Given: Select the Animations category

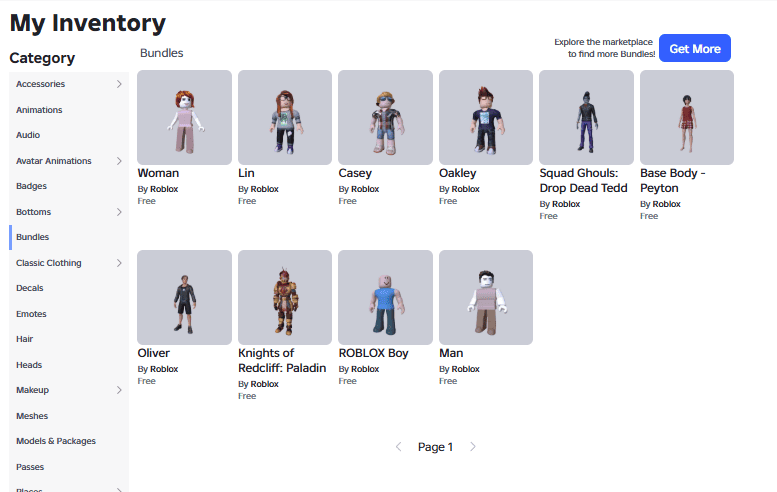Looking at the screenshot, I should click(x=69, y=110).
